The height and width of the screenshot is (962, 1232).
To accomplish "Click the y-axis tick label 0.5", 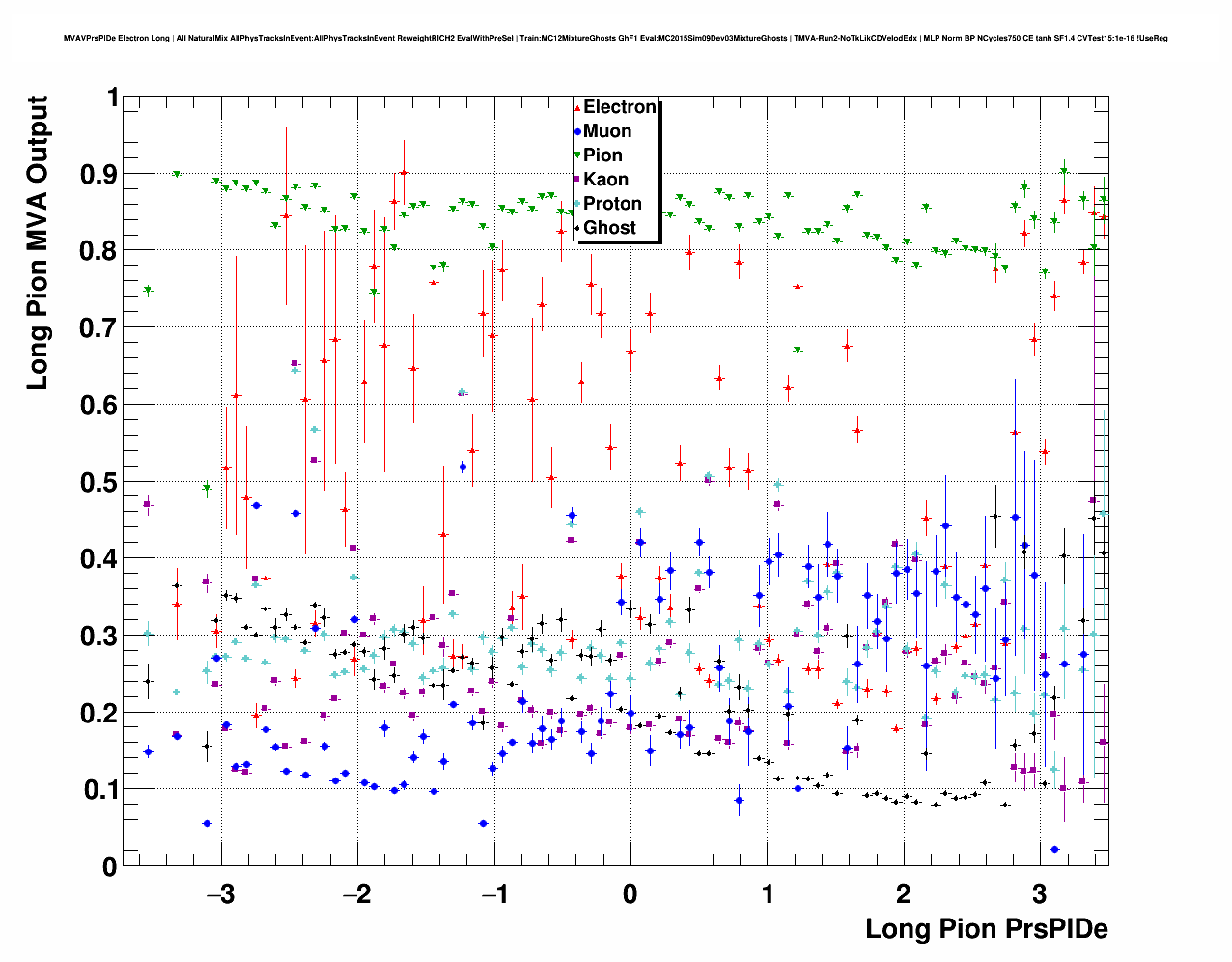I will [x=98, y=482].
